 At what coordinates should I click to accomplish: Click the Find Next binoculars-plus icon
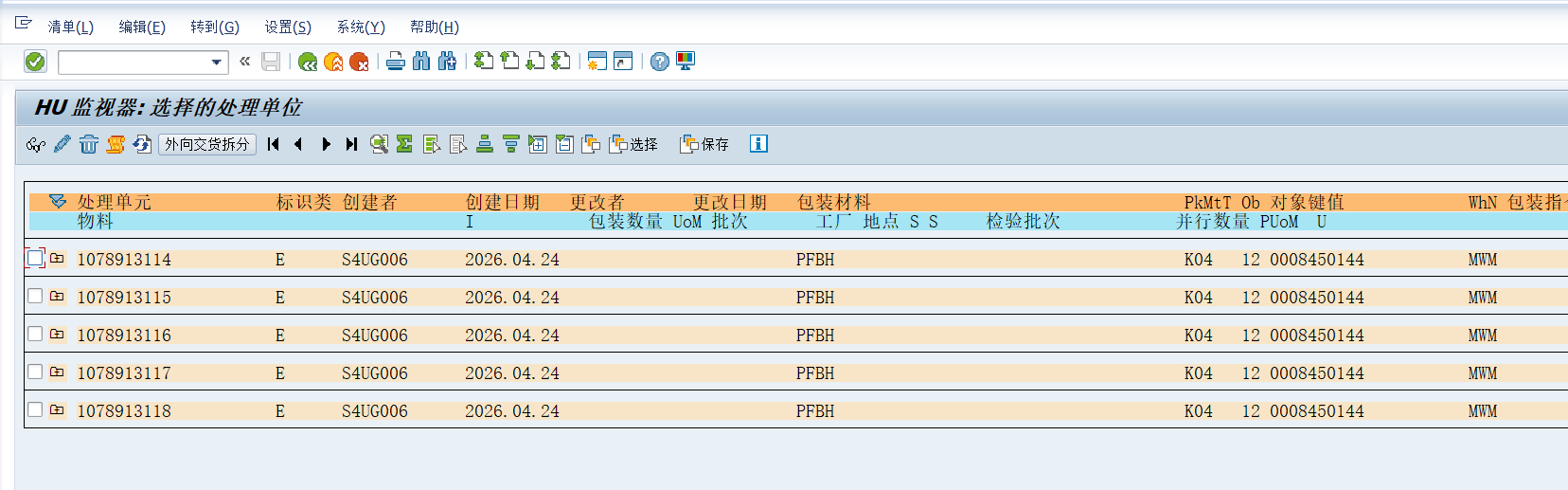pos(447,62)
